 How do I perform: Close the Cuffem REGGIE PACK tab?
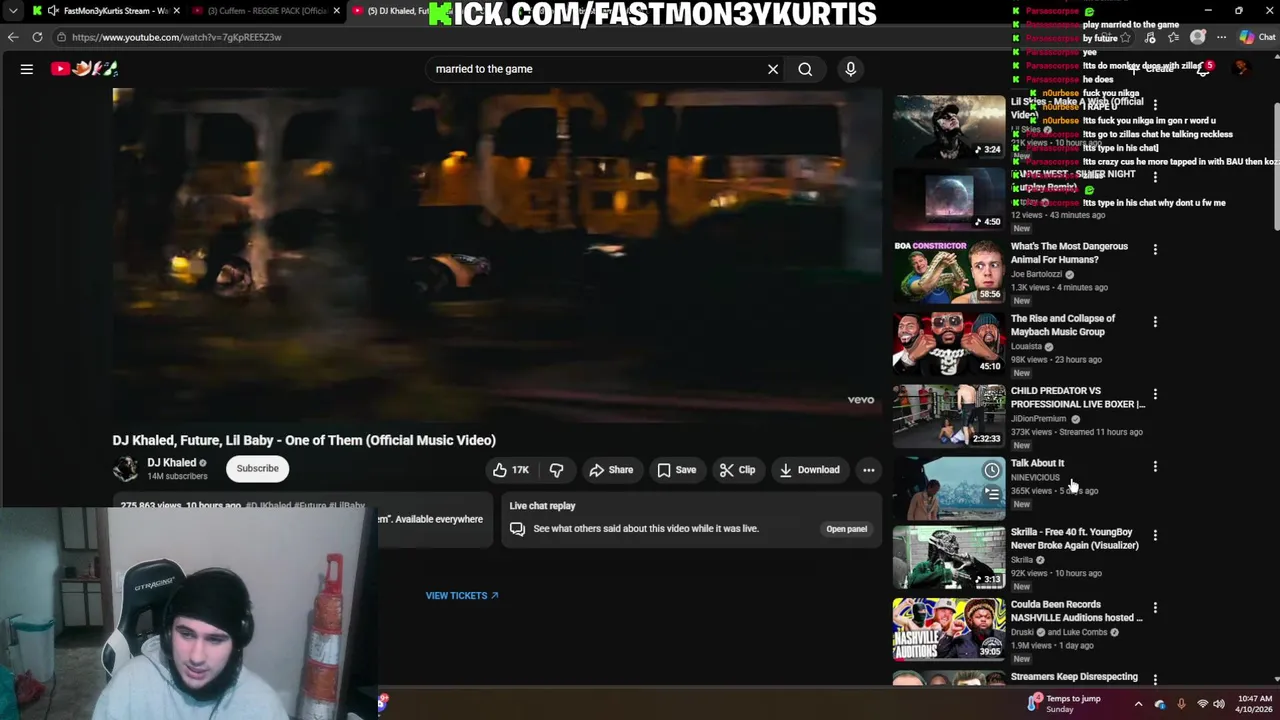[337, 11]
